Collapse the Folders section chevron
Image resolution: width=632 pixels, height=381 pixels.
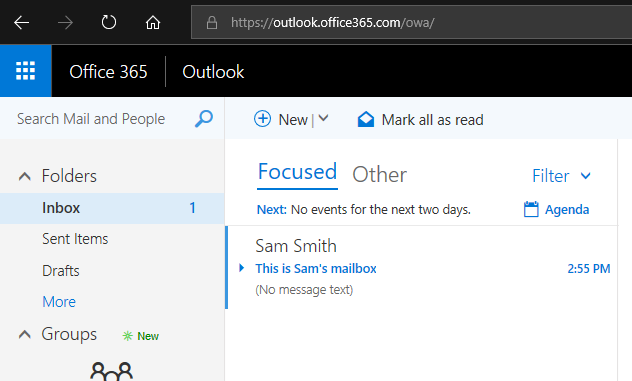tap(25, 176)
